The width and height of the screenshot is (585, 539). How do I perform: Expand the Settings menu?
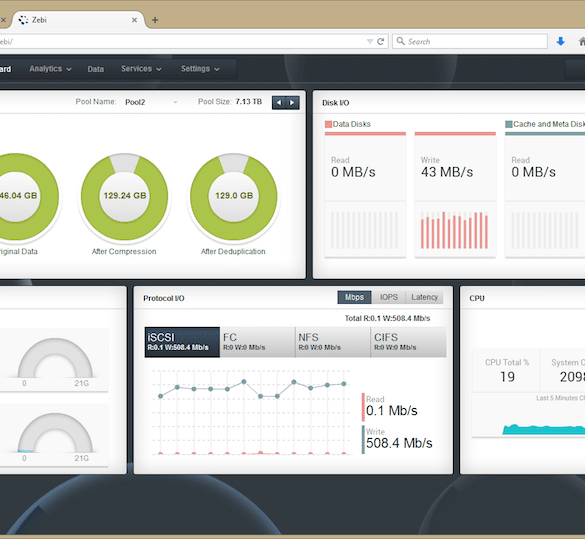(200, 69)
